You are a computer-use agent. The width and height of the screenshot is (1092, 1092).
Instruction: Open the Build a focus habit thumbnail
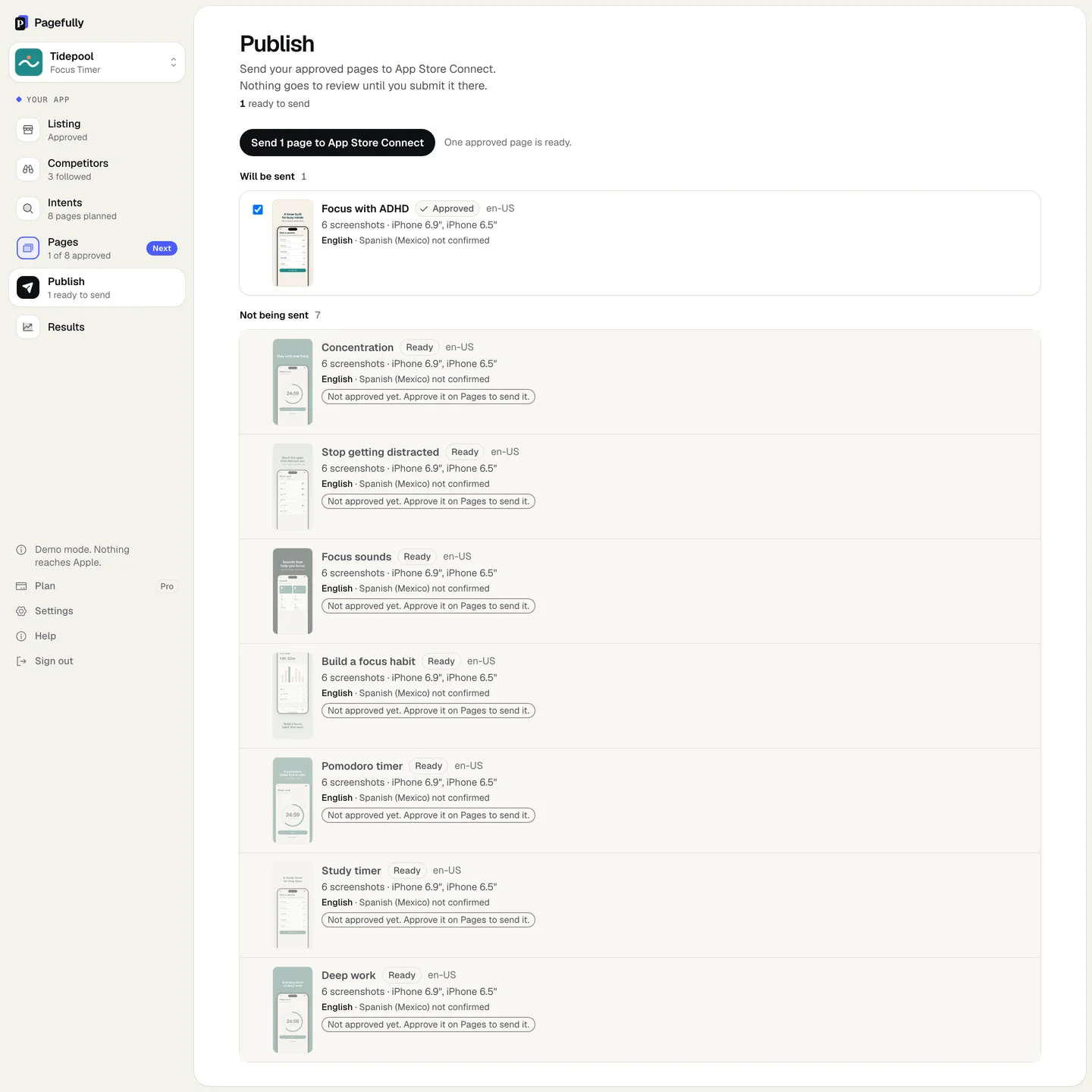pyautogui.click(x=293, y=695)
